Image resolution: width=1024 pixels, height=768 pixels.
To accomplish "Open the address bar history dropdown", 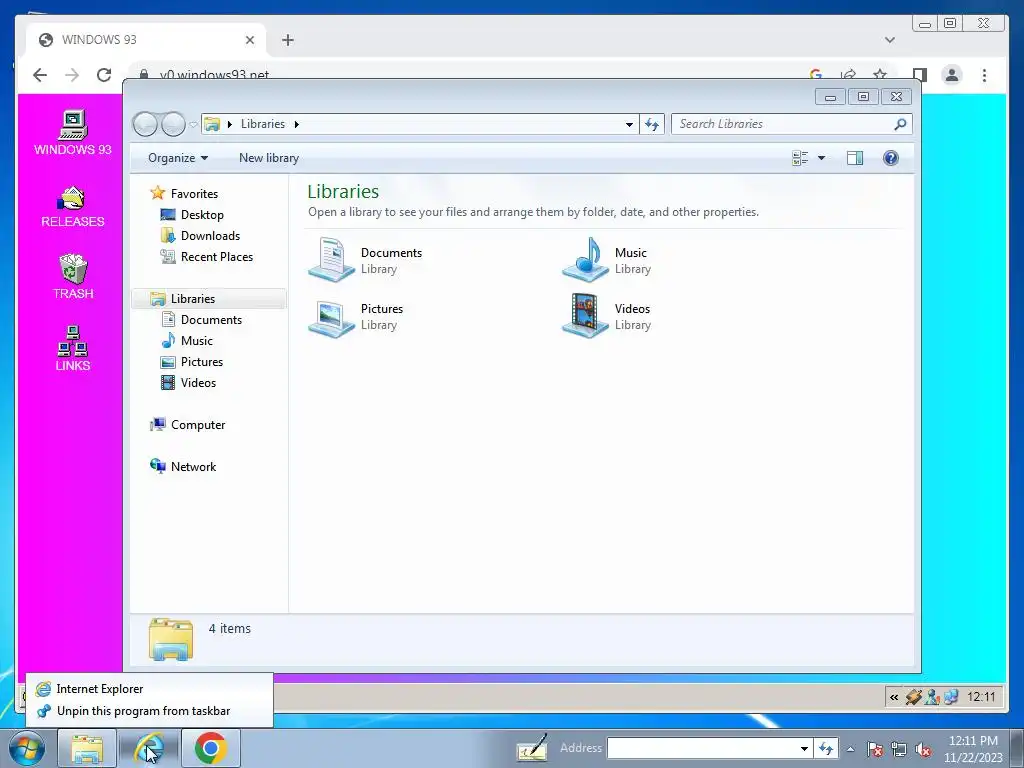I will click(x=629, y=124).
